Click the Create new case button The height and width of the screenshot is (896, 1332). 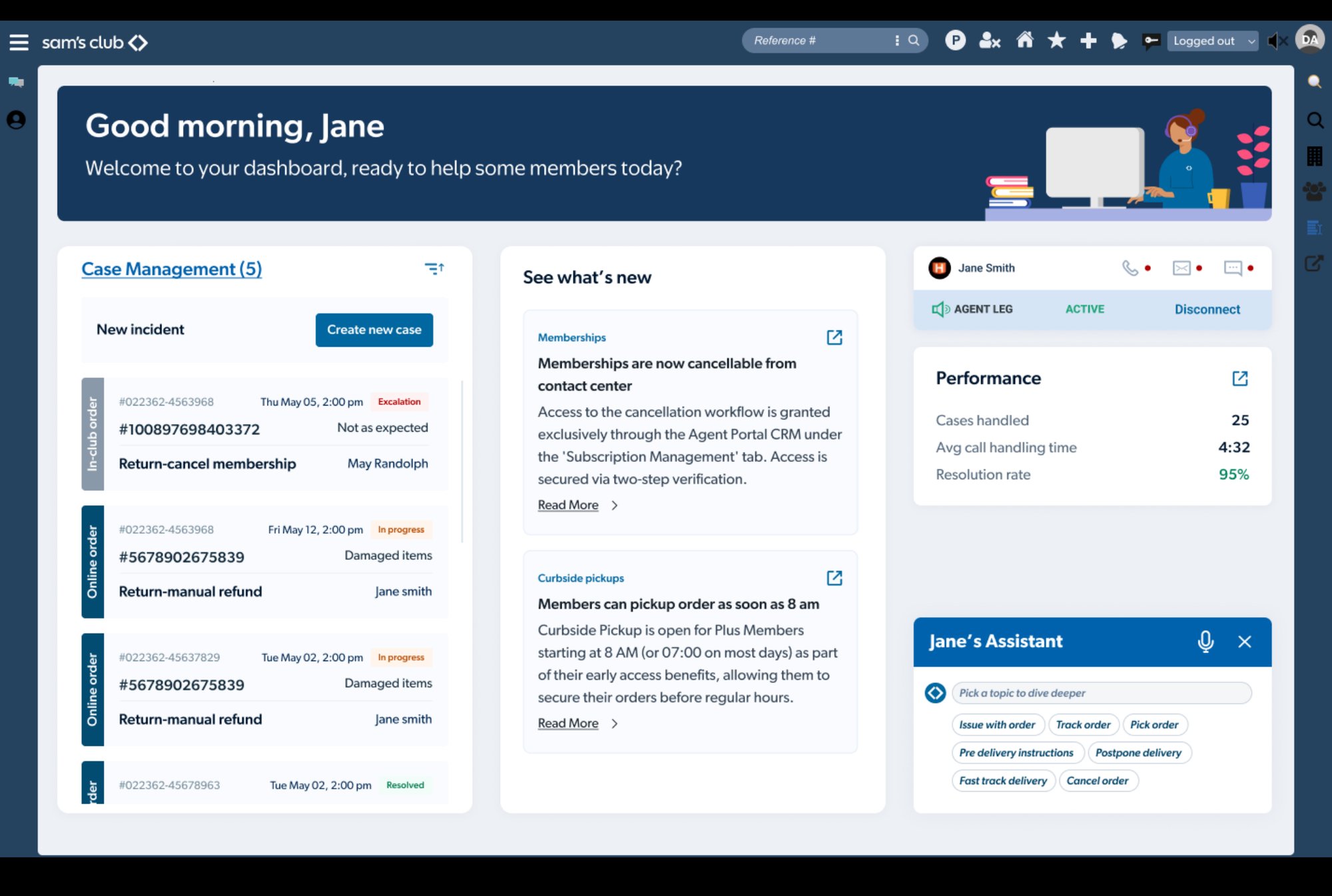point(374,330)
